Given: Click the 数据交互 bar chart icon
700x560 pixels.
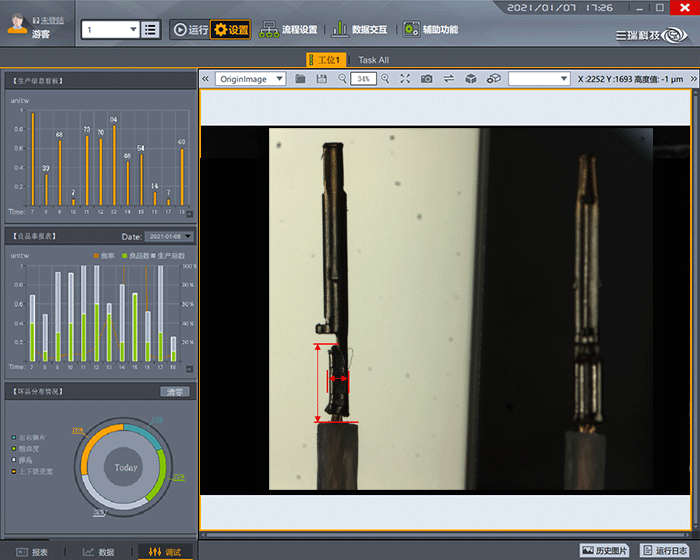Looking at the screenshot, I should click(340, 29).
